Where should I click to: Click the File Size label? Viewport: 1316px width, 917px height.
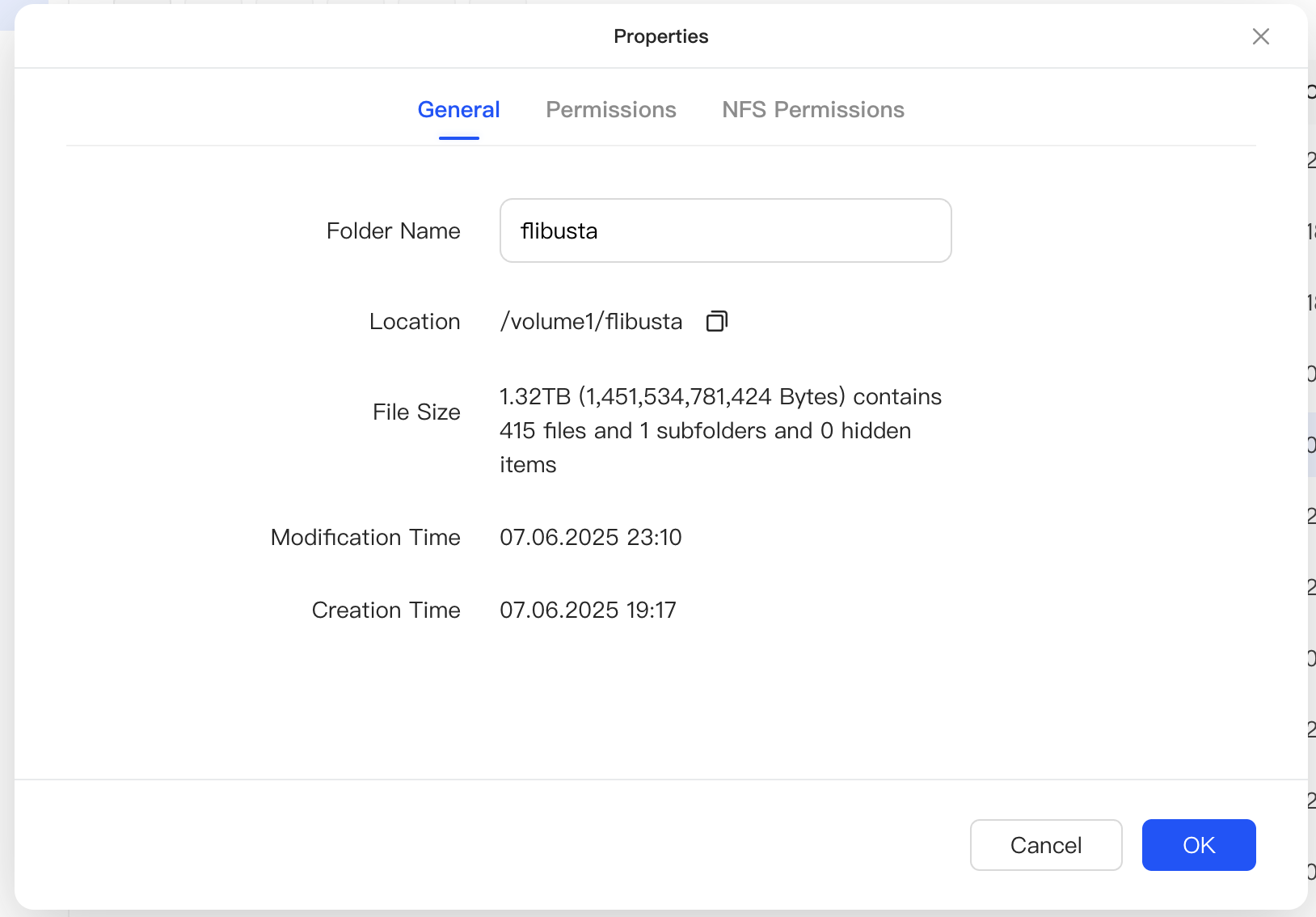pos(416,412)
